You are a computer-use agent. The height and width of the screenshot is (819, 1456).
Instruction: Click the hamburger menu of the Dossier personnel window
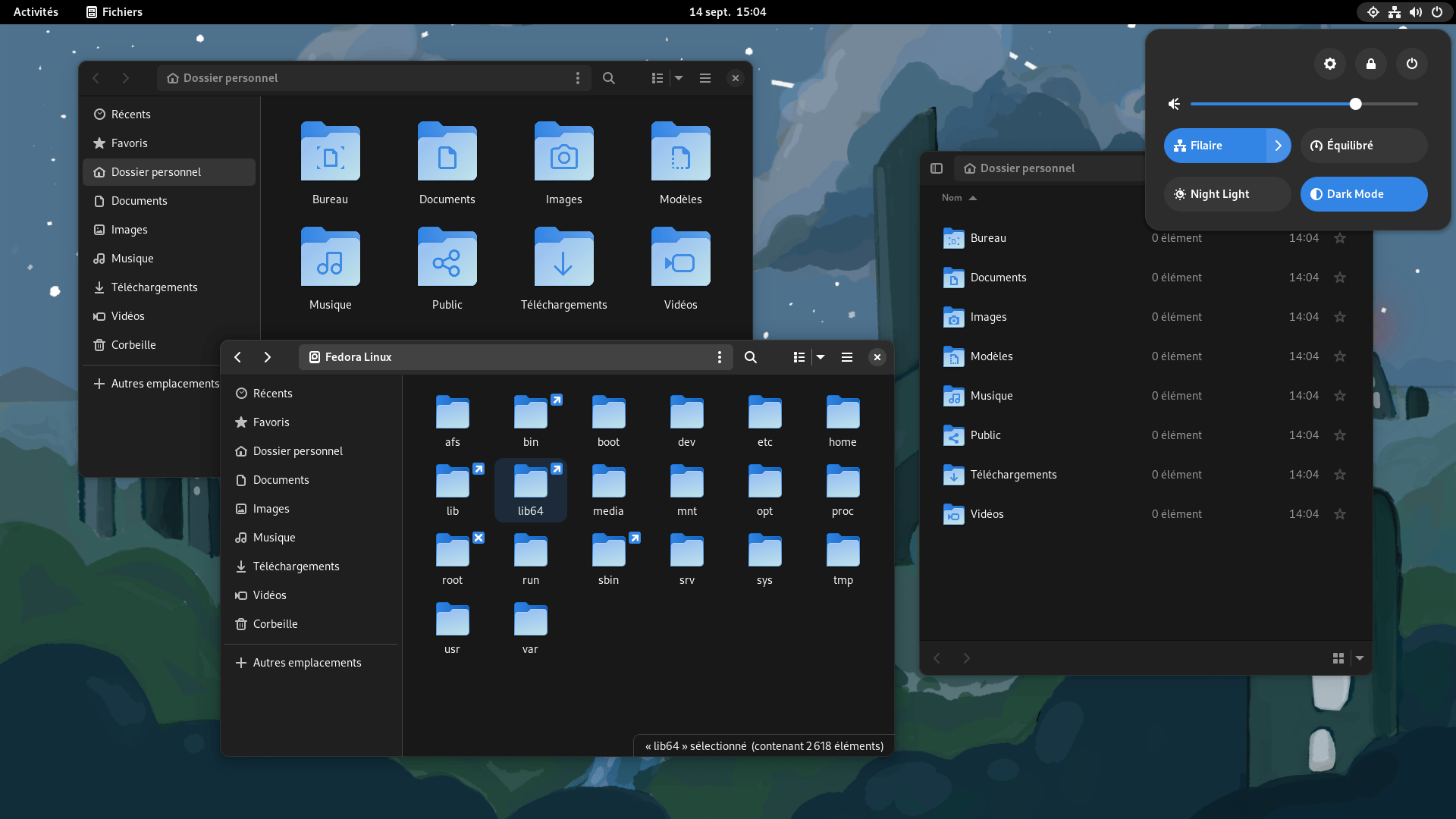[705, 77]
